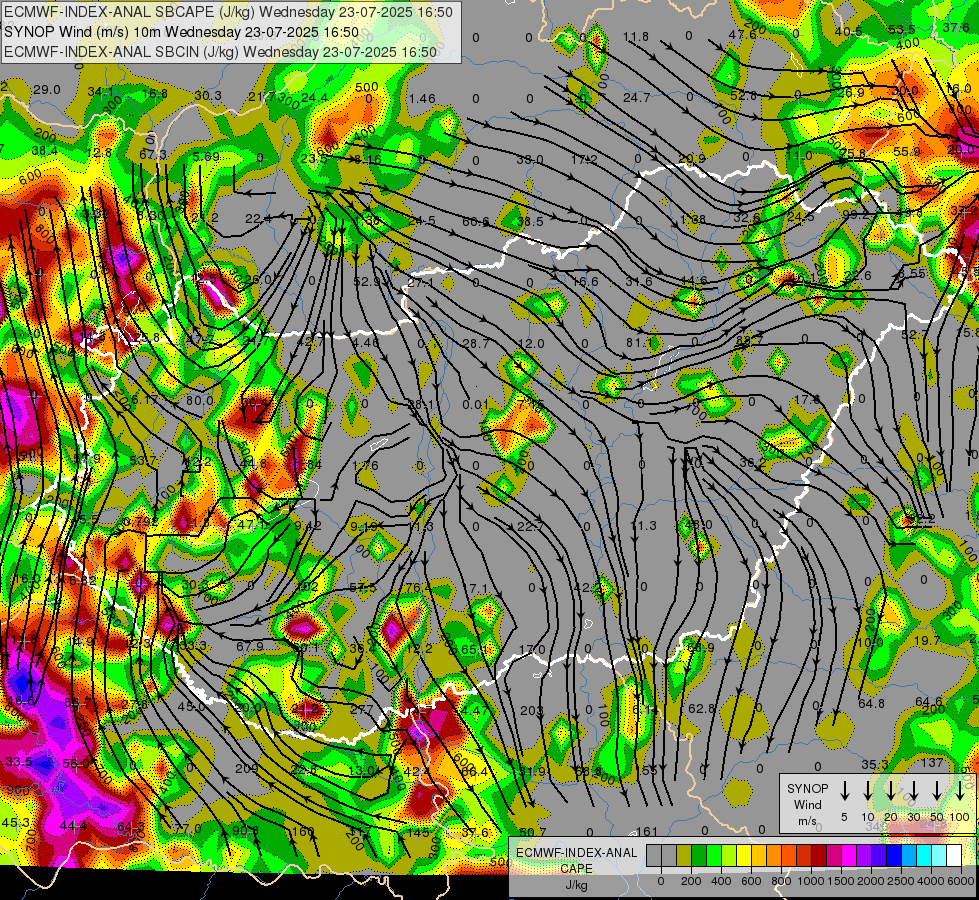Click the SYNOP wind arrow above 10
Image resolution: width=979 pixels, height=900 pixels.
tap(867, 790)
